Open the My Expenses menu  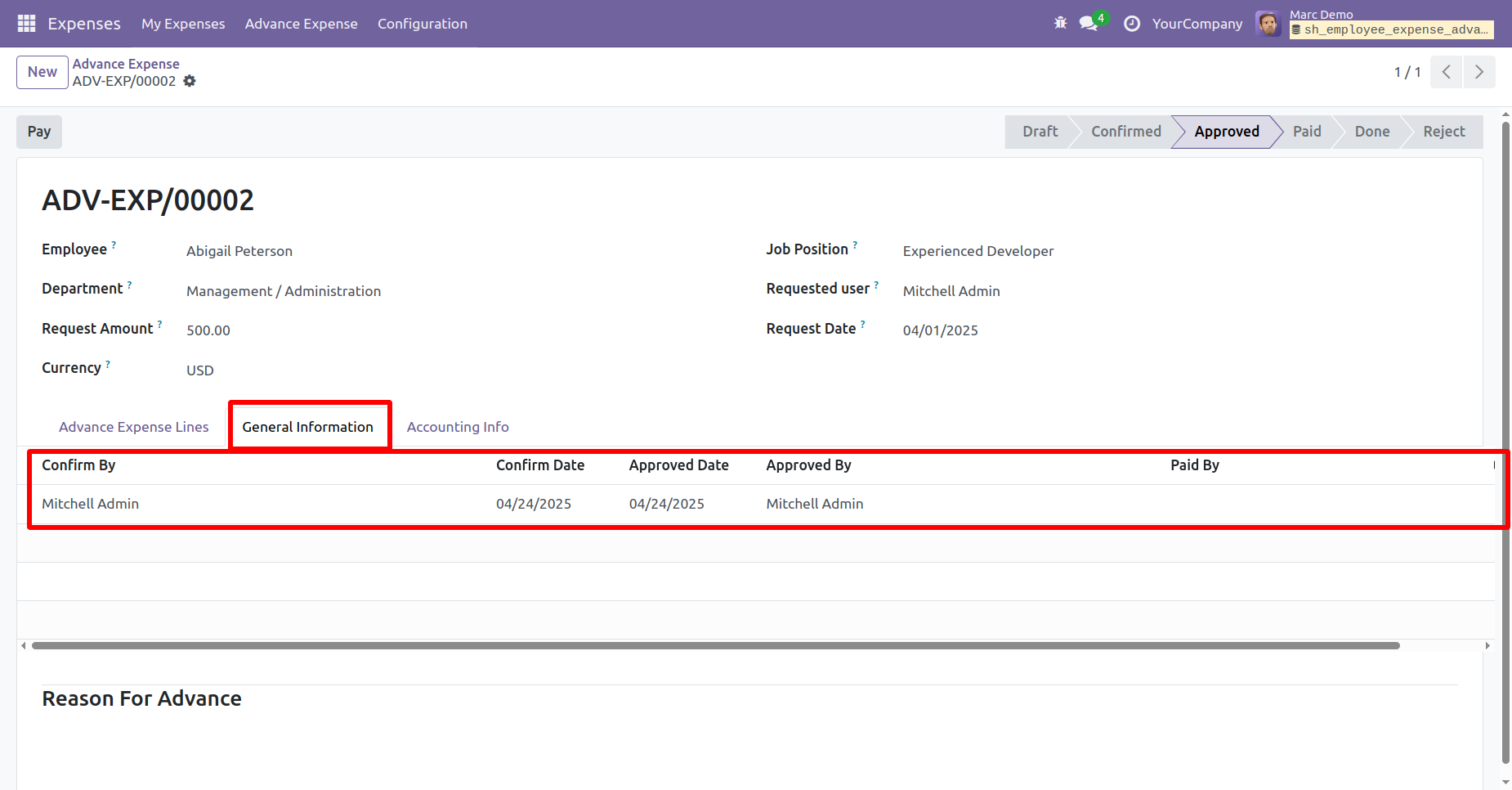(x=183, y=24)
